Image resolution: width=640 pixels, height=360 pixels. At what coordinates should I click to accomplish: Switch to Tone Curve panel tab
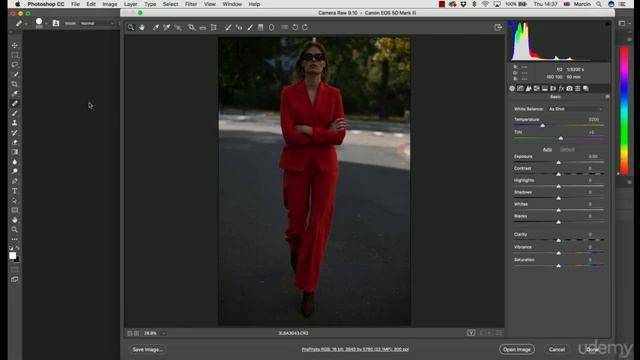point(520,88)
